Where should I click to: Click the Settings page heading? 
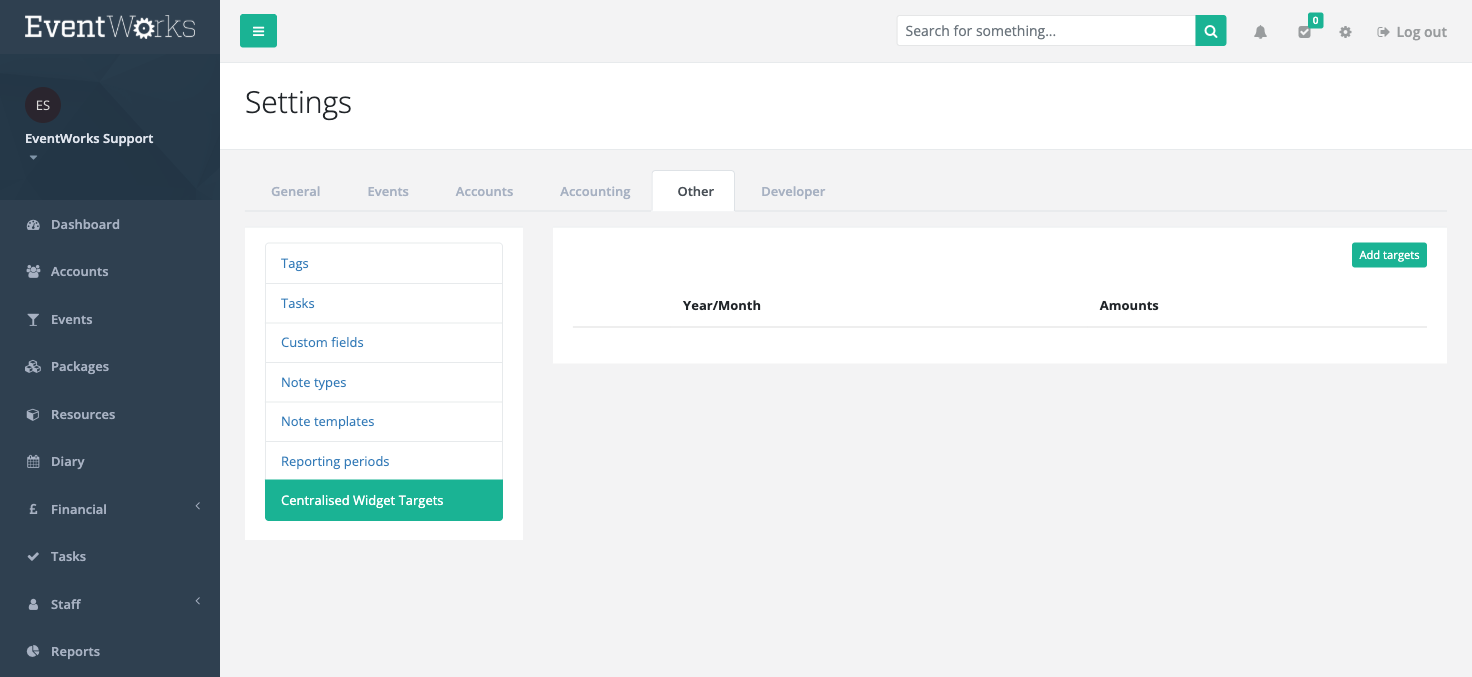pos(298,103)
